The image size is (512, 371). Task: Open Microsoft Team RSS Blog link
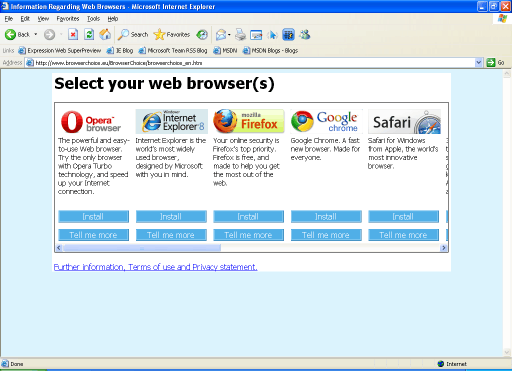tap(173, 51)
